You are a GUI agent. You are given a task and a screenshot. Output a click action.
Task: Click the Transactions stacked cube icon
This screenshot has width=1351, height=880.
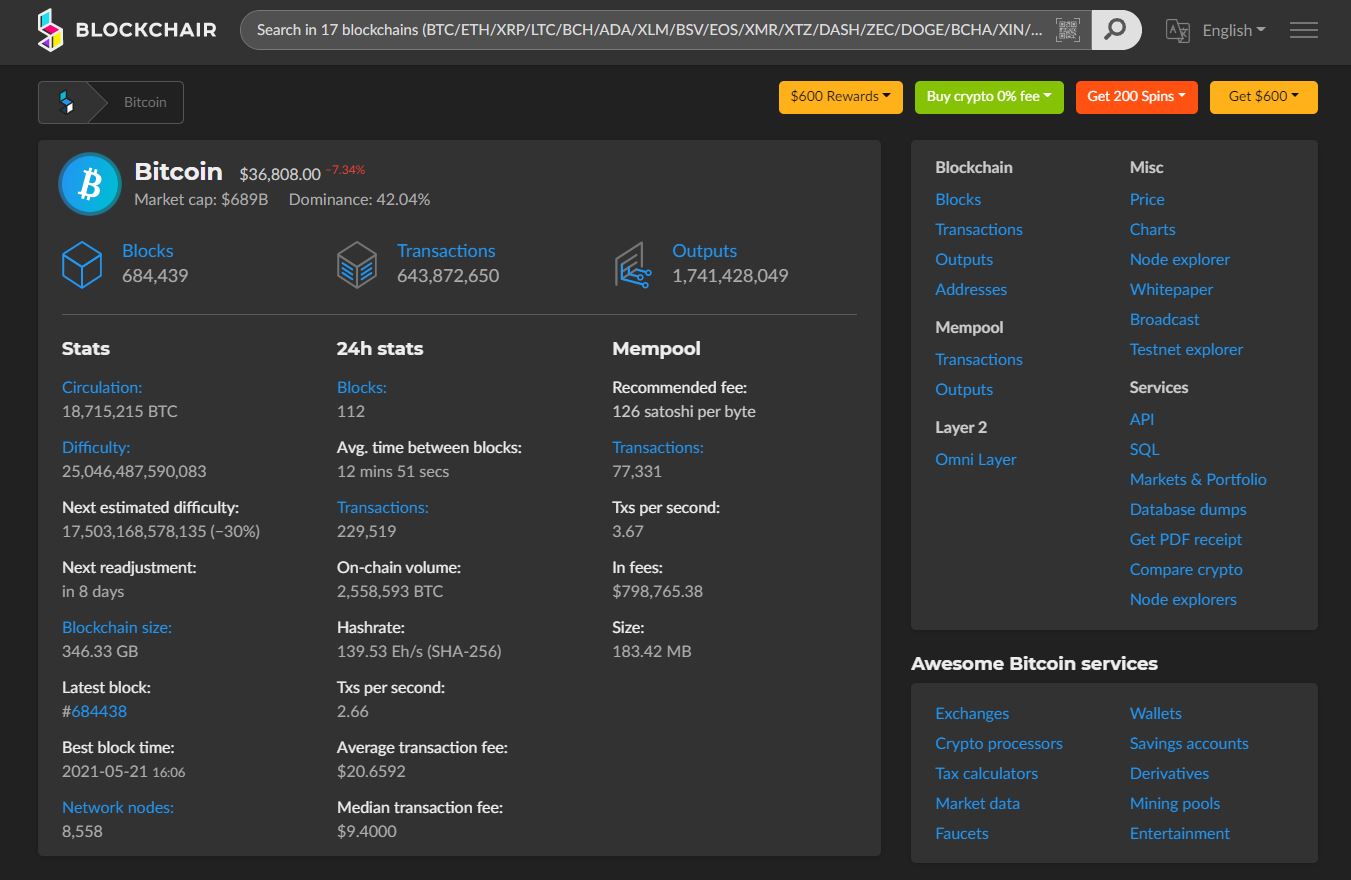[x=357, y=264]
